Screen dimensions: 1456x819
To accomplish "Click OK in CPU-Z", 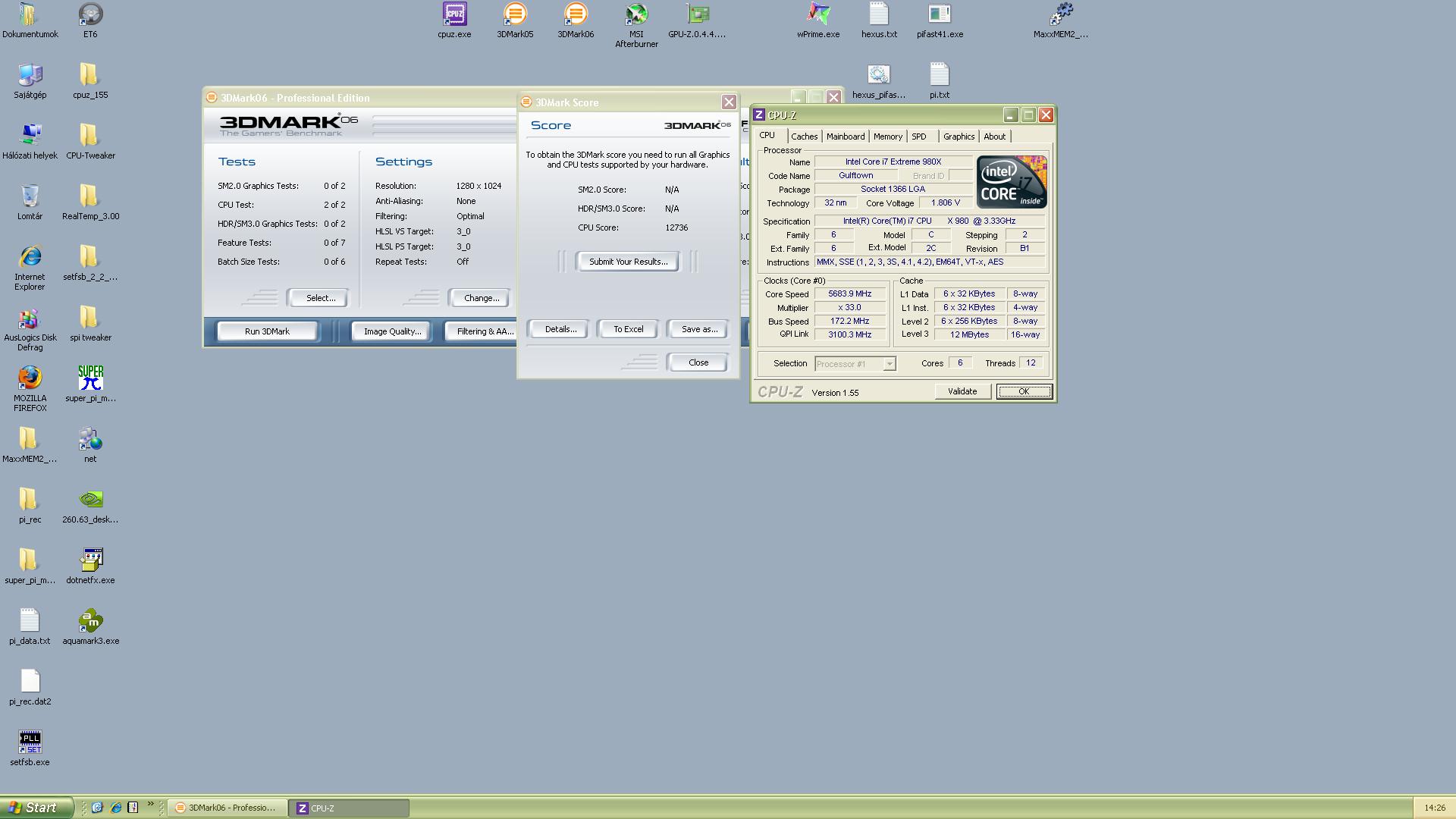I will click(x=1024, y=391).
